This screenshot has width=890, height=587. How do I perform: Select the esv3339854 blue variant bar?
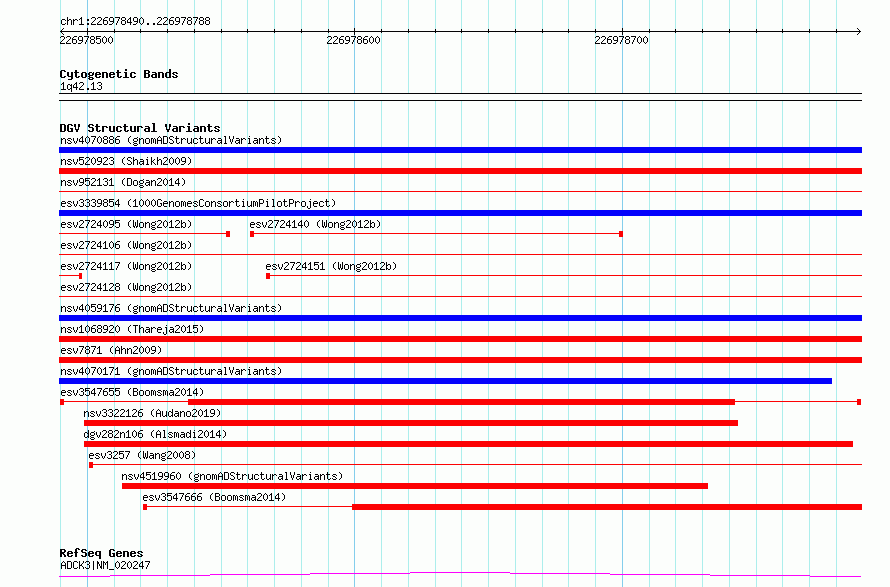(460, 213)
